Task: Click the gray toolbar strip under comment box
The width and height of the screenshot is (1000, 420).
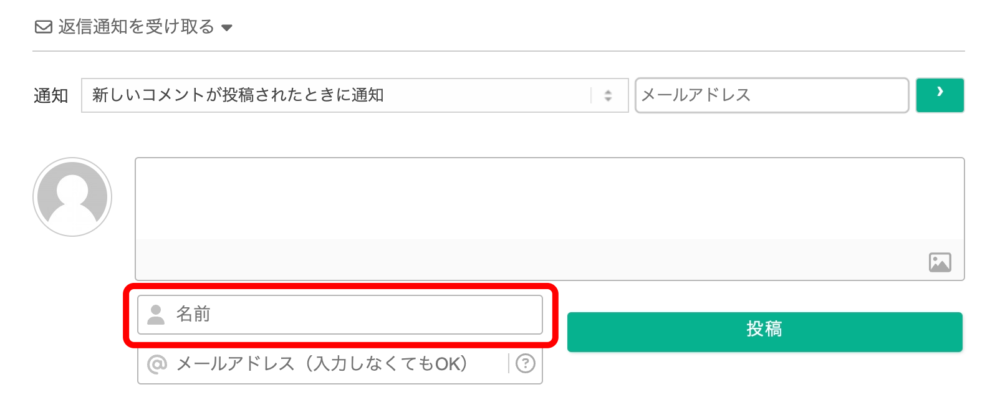Action: pos(549,260)
